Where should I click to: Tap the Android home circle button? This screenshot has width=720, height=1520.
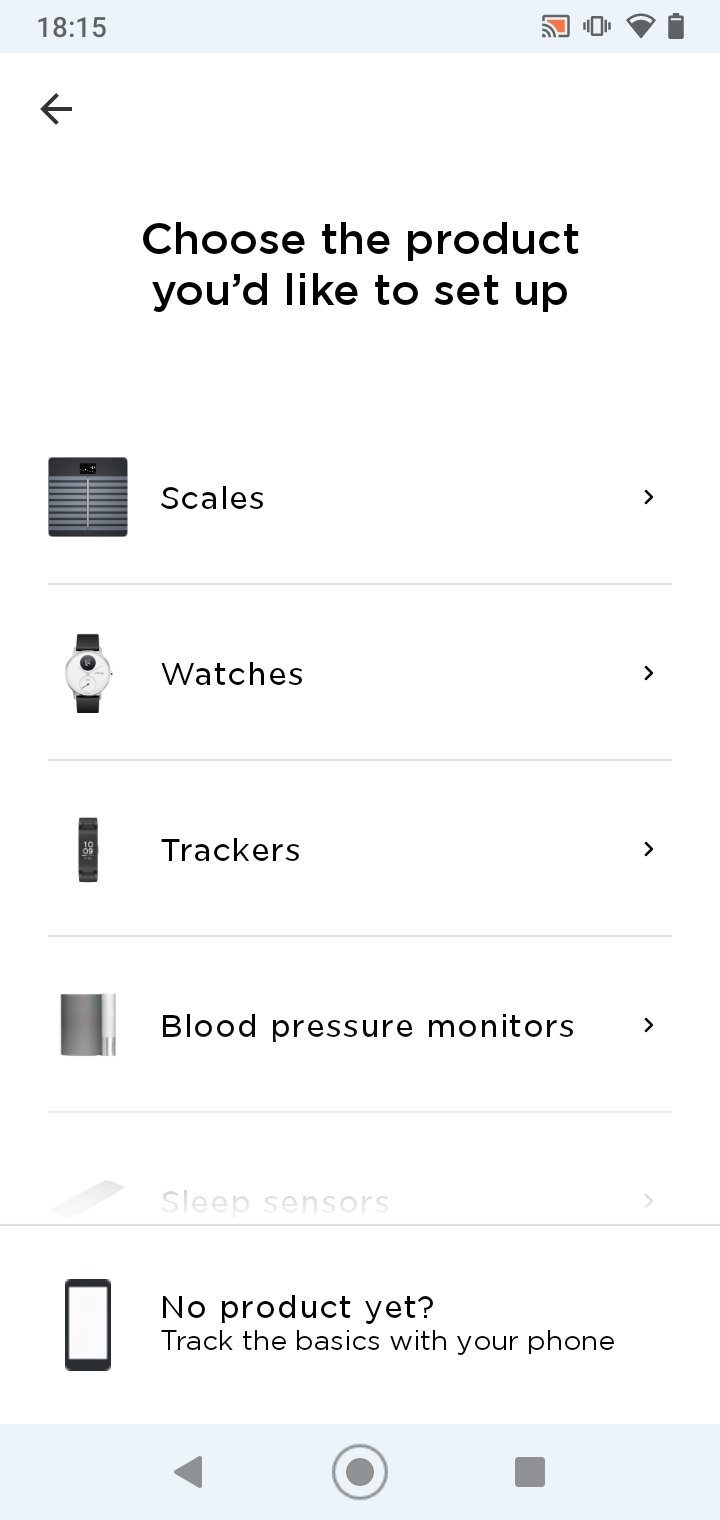click(360, 1472)
